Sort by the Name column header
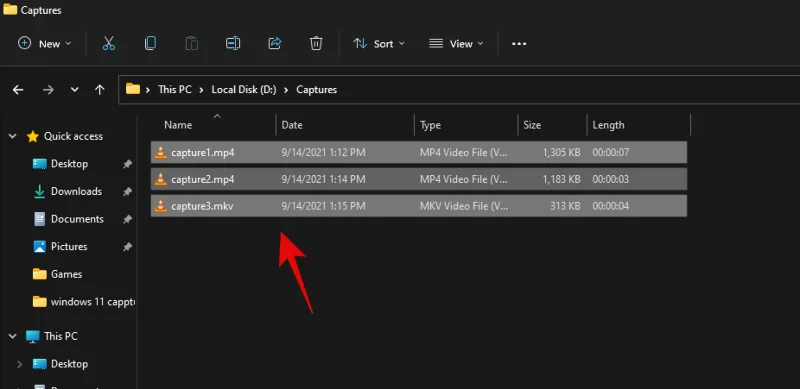The height and width of the screenshot is (389, 800). click(x=178, y=125)
